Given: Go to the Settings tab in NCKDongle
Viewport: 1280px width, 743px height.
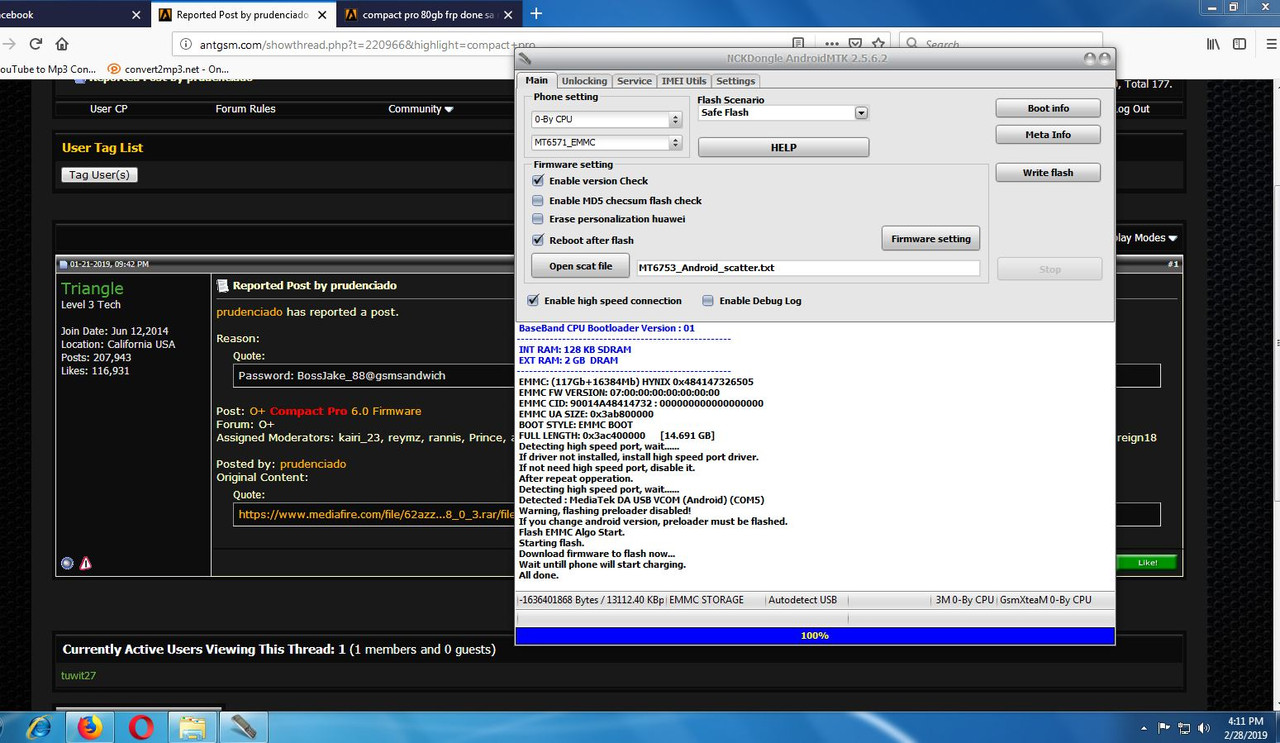Looking at the screenshot, I should pyautogui.click(x=735, y=81).
